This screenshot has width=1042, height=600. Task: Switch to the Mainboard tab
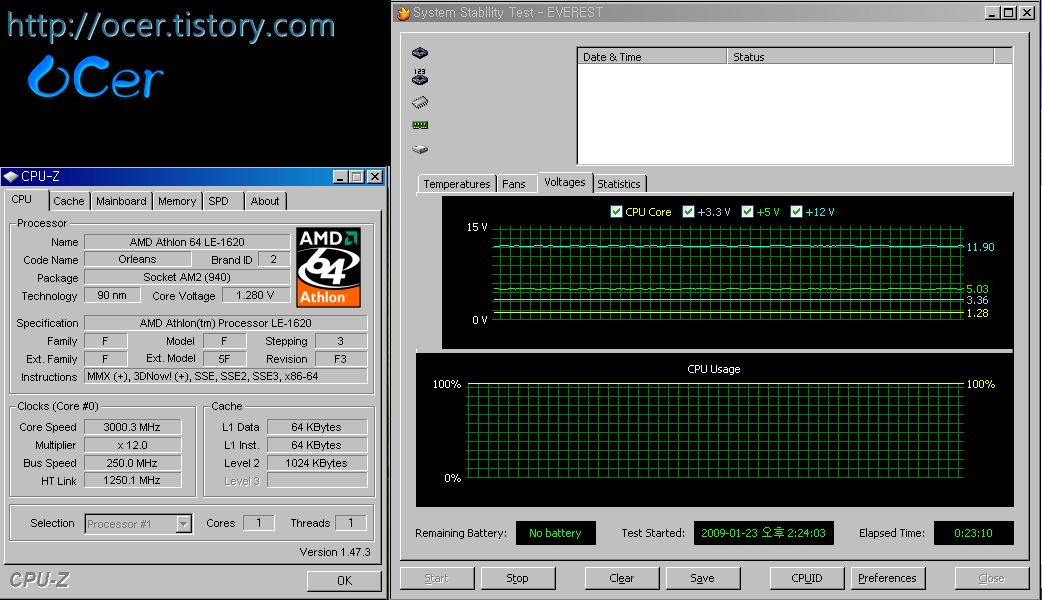pos(121,201)
